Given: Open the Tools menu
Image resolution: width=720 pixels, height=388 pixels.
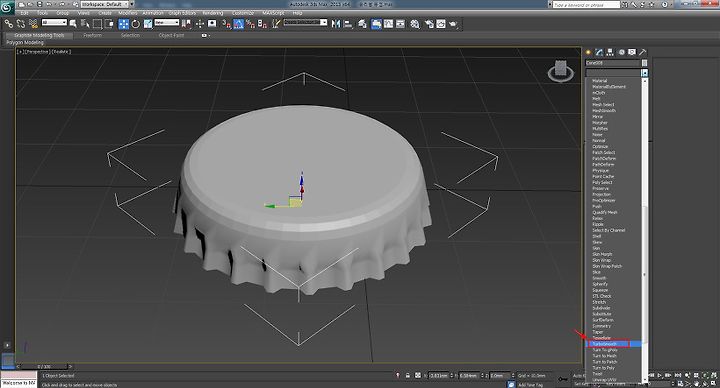Looking at the screenshot, I should [x=42, y=13].
